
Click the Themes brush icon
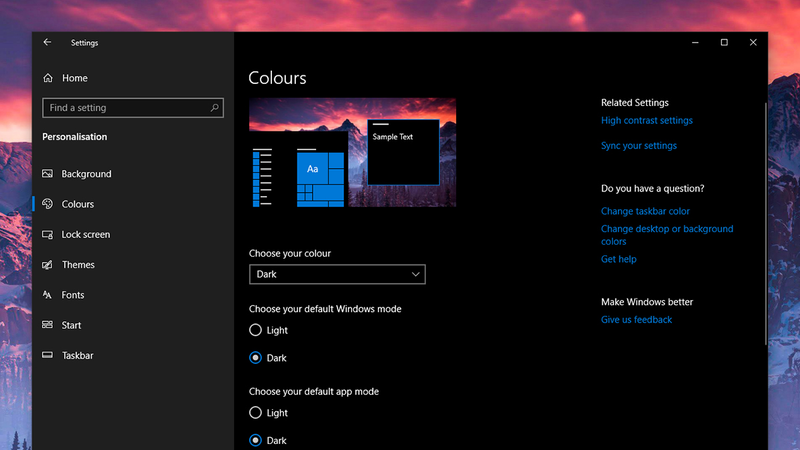pyautogui.click(x=47, y=264)
